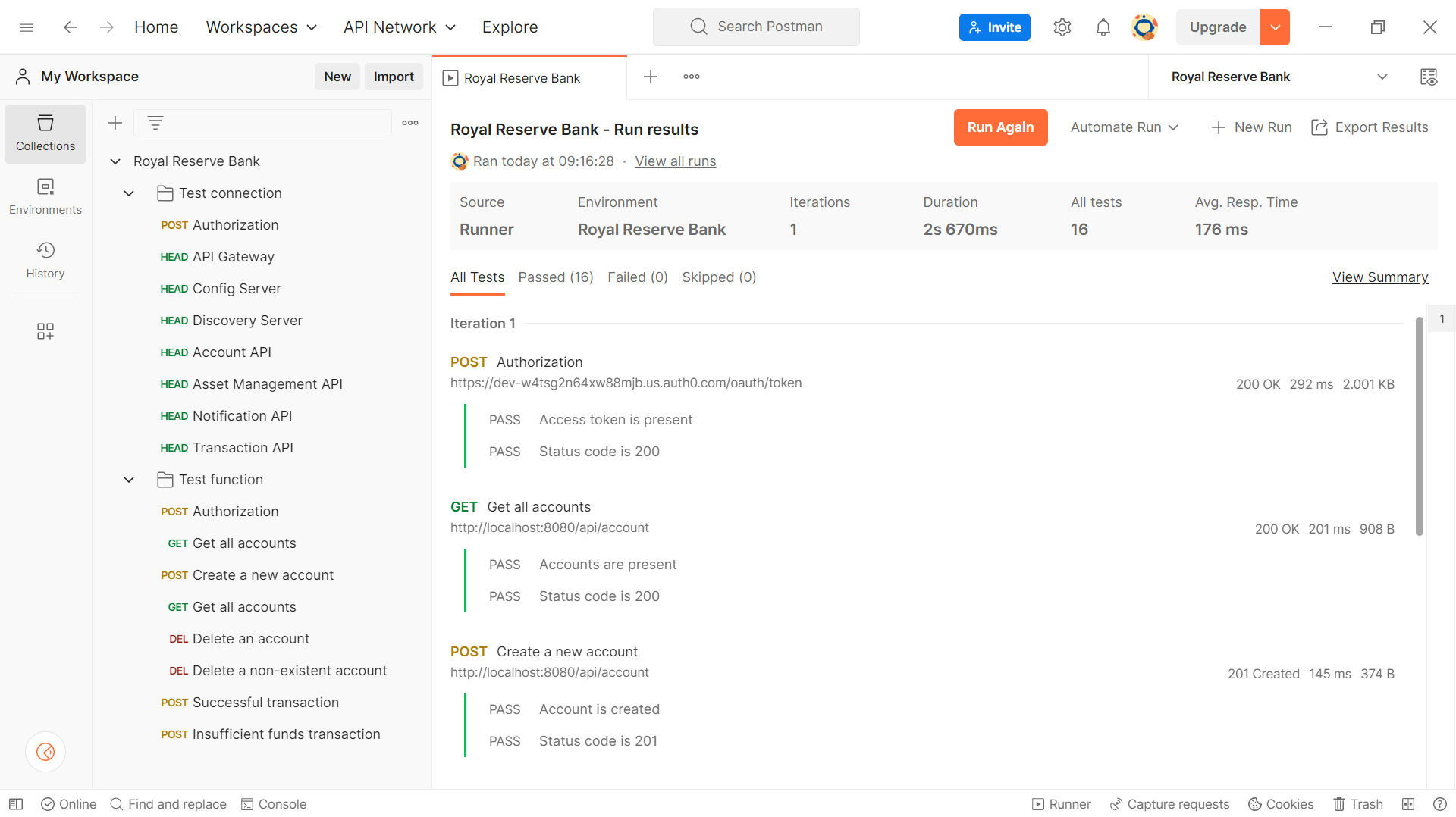1456x817 pixels.
Task: Open History in the sidebar
Action: tap(45, 261)
